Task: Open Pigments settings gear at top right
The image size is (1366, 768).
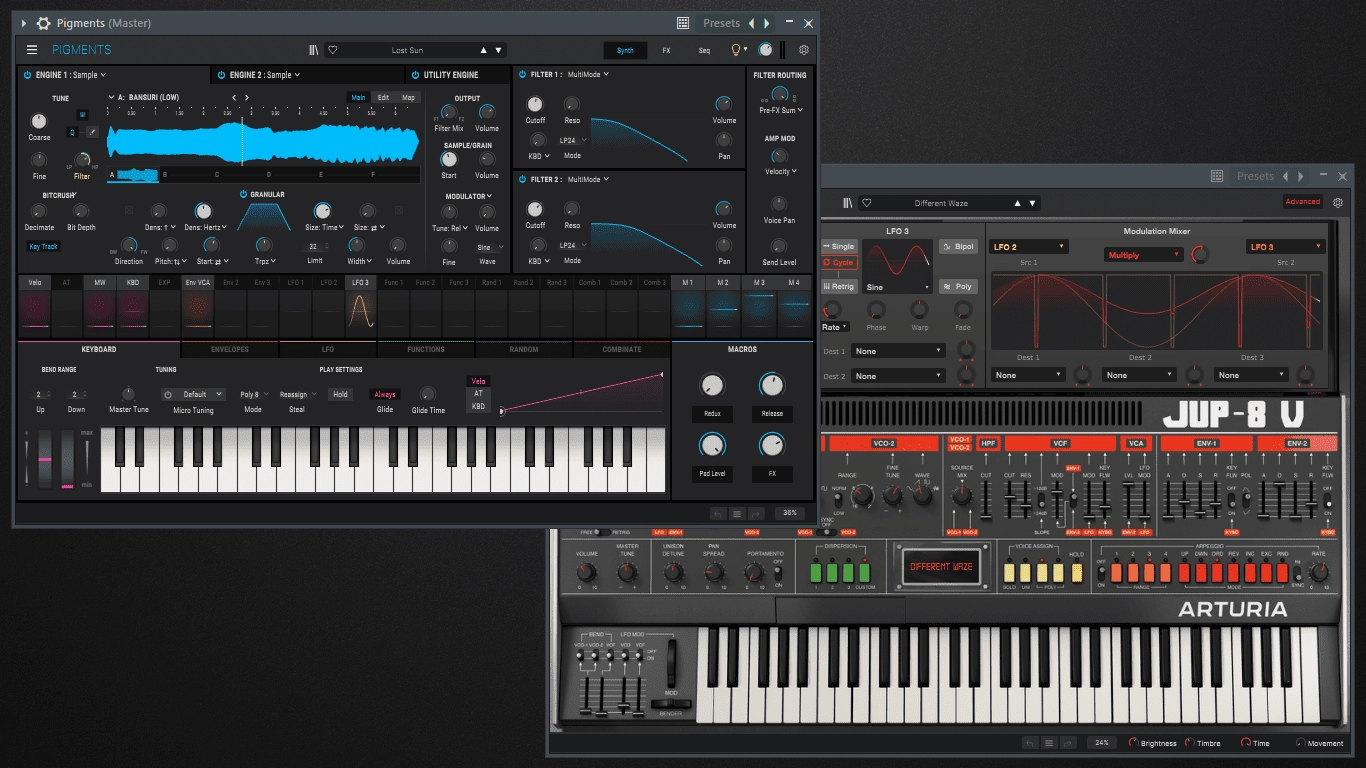Action: click(x=803, y=50)
